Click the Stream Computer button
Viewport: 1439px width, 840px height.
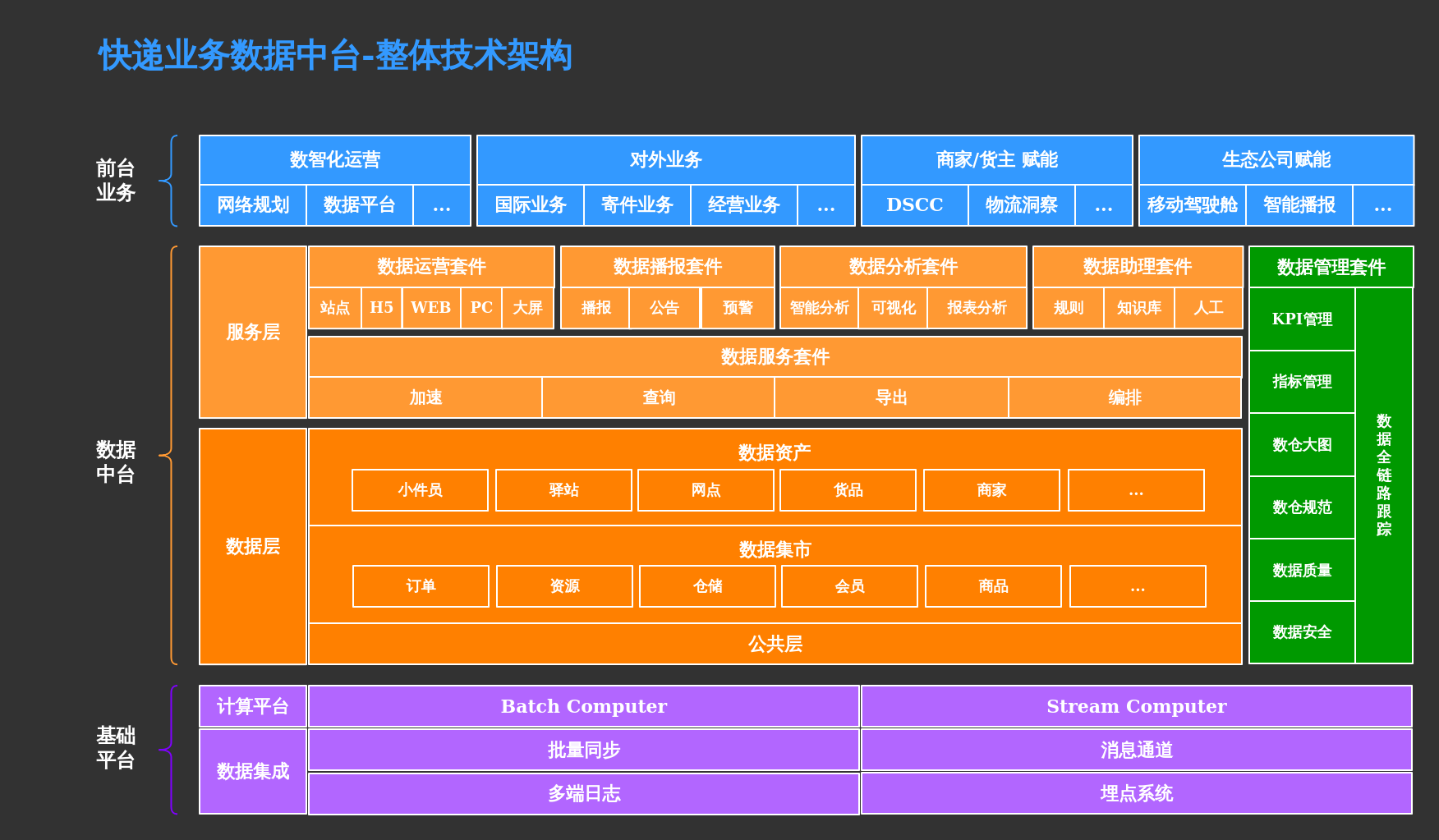pos(1136,706)
